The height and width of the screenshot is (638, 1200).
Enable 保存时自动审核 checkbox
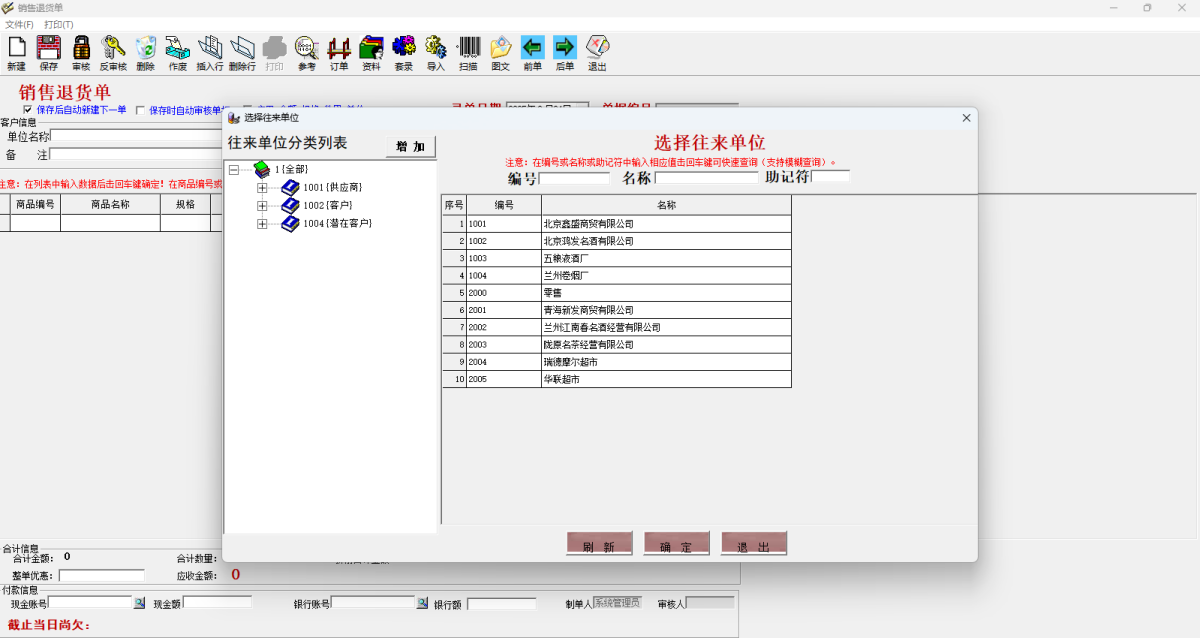[141, 110]
